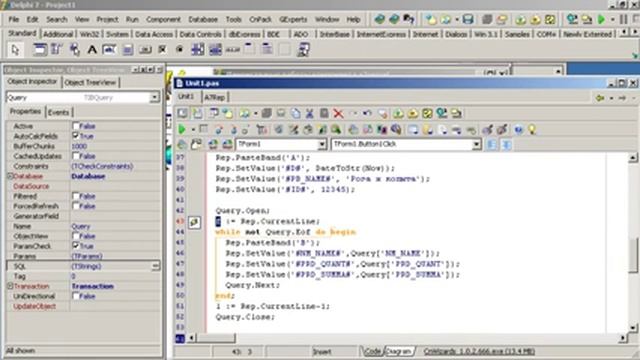The width and height of the screenshot is (640, 360).
Task: Open the TForm1 class dropdown
Action: tap(322, 144)
